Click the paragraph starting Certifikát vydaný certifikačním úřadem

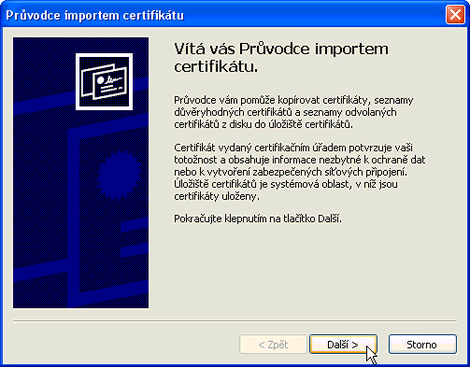point(300,172)
